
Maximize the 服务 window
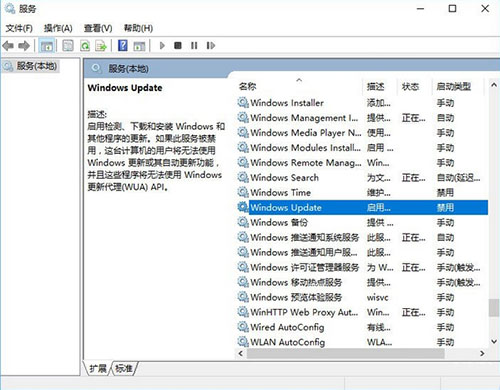[452, 9]
